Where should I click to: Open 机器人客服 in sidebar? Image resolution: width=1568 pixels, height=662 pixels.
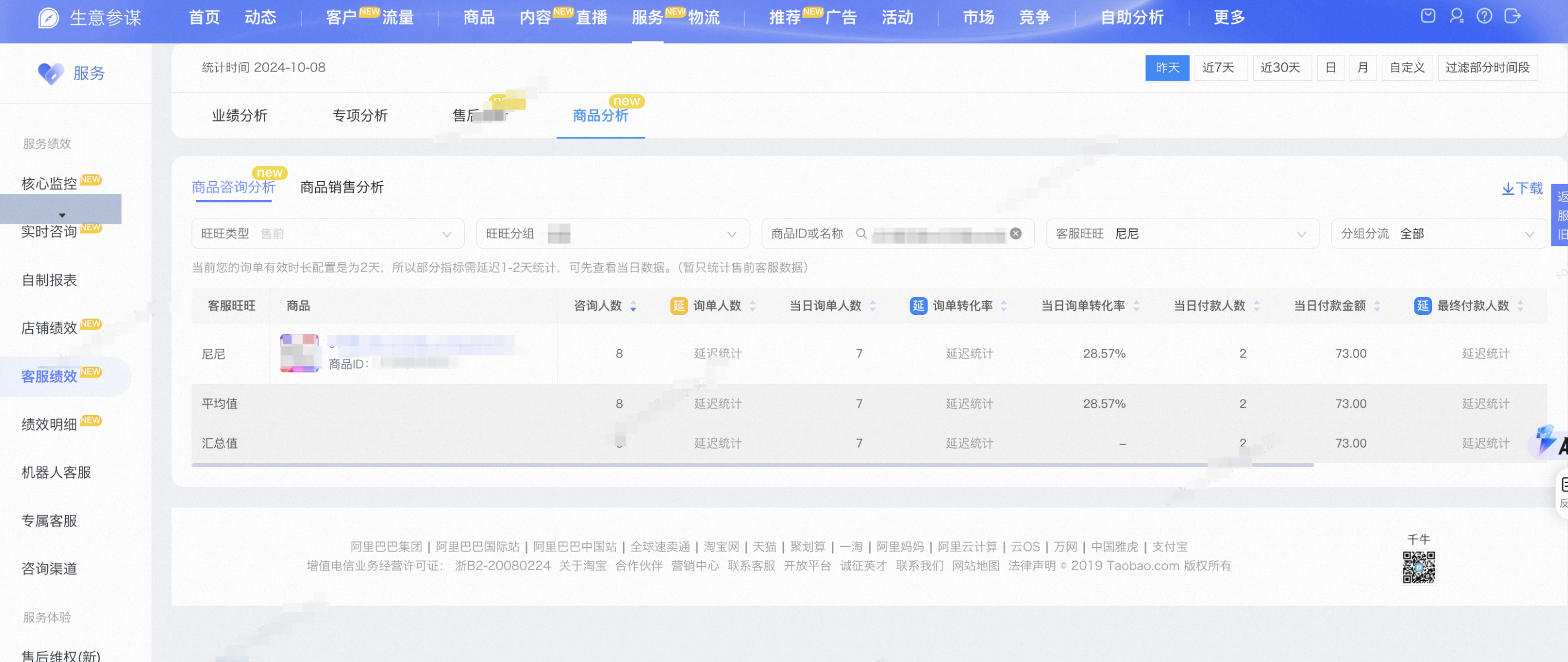pyautogui.click(x=56, y=473)
